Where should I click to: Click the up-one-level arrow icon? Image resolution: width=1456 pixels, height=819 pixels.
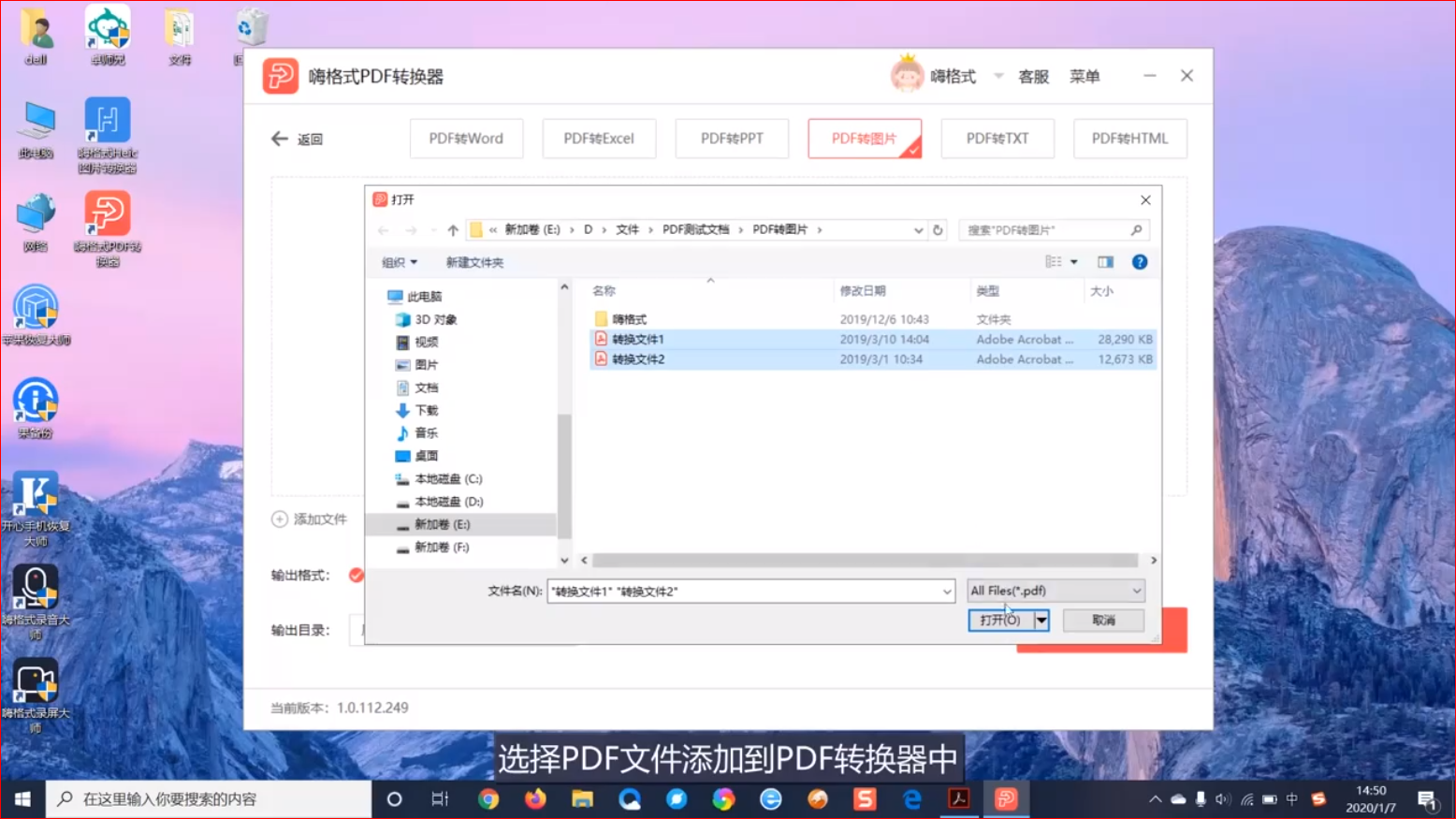click(x=453, y=229)
